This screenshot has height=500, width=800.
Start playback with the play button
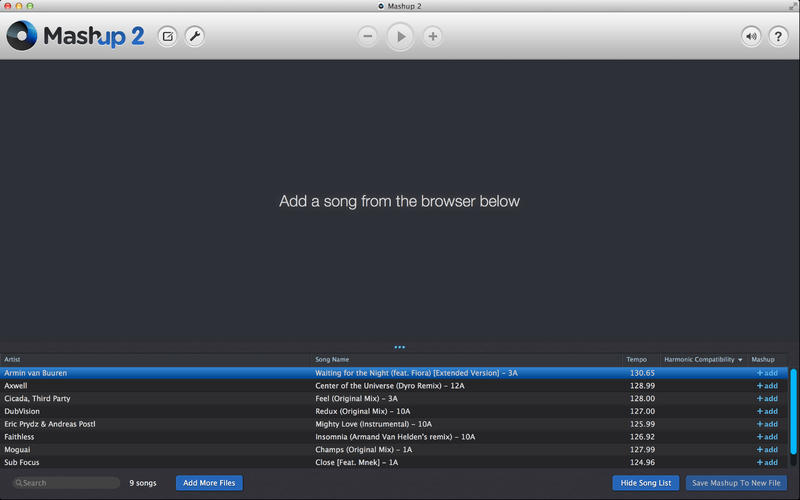tap(400, 37)
